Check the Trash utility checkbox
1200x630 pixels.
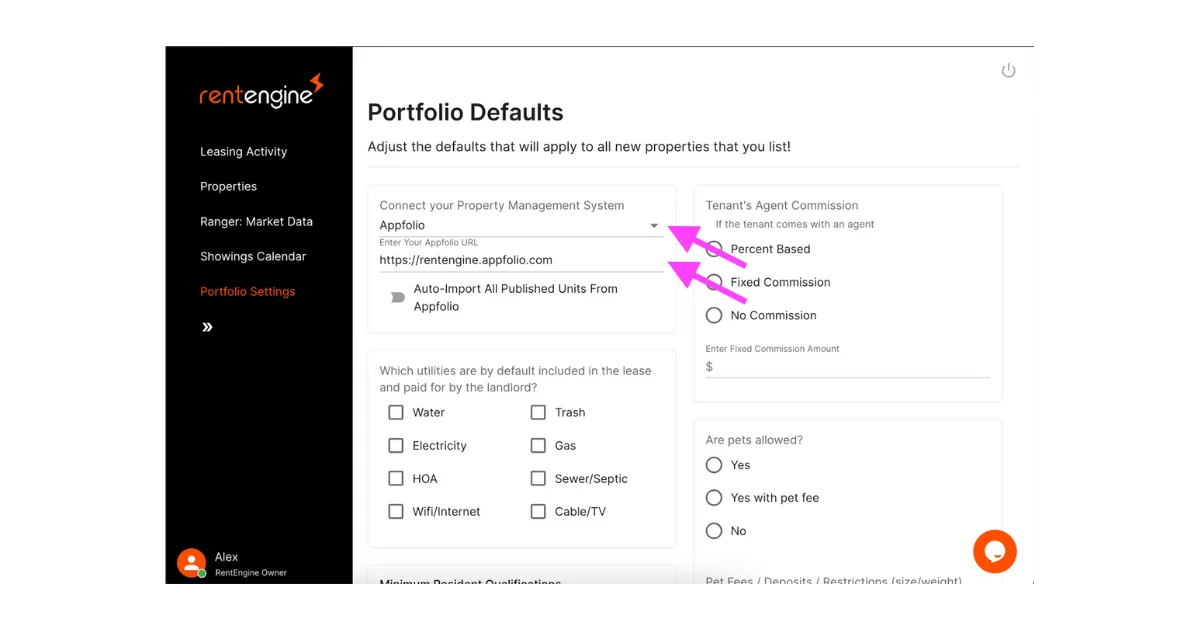[x=538, y=412]
